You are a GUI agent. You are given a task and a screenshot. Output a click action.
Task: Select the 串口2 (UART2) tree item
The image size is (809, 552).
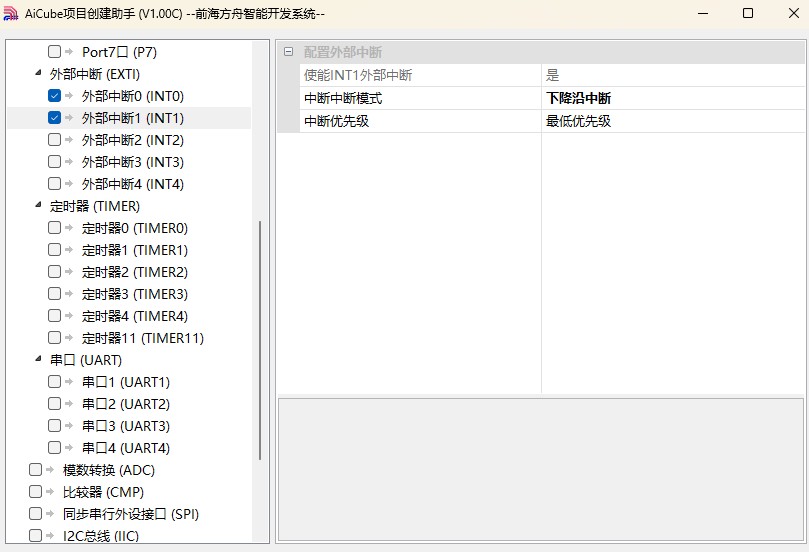(126, 404)
